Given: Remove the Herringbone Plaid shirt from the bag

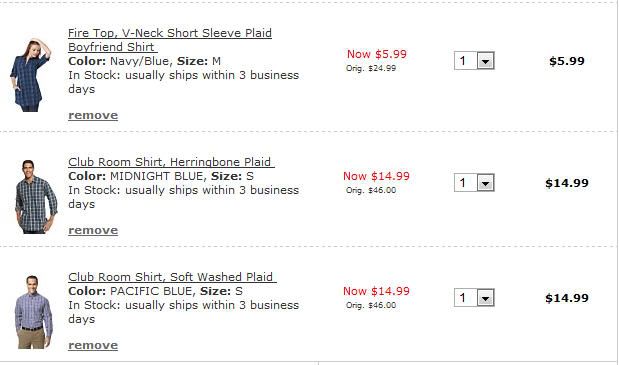Looking at the screenshot, I should coord(93,230).
